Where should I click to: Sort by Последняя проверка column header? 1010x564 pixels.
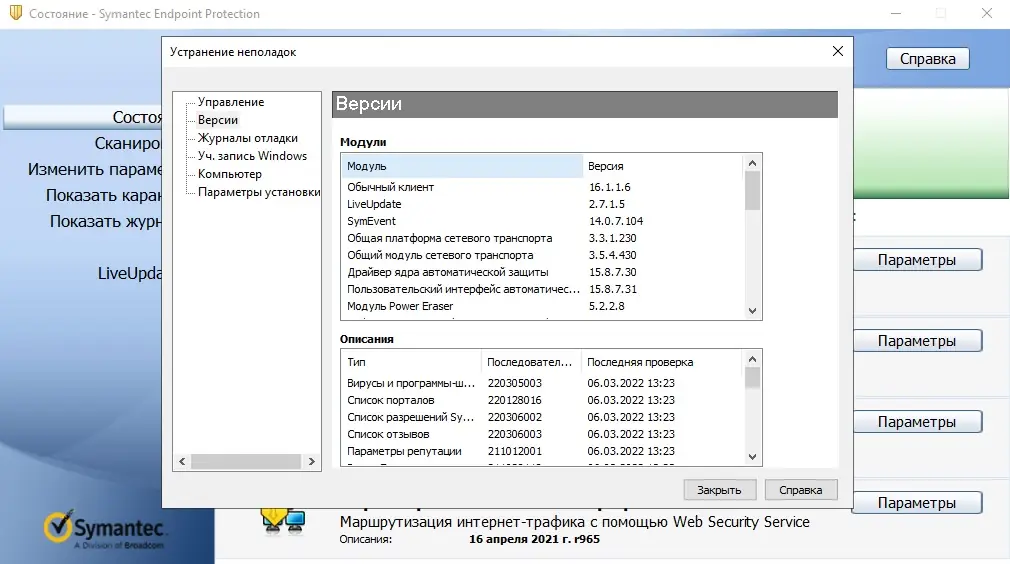pos(662,362)
